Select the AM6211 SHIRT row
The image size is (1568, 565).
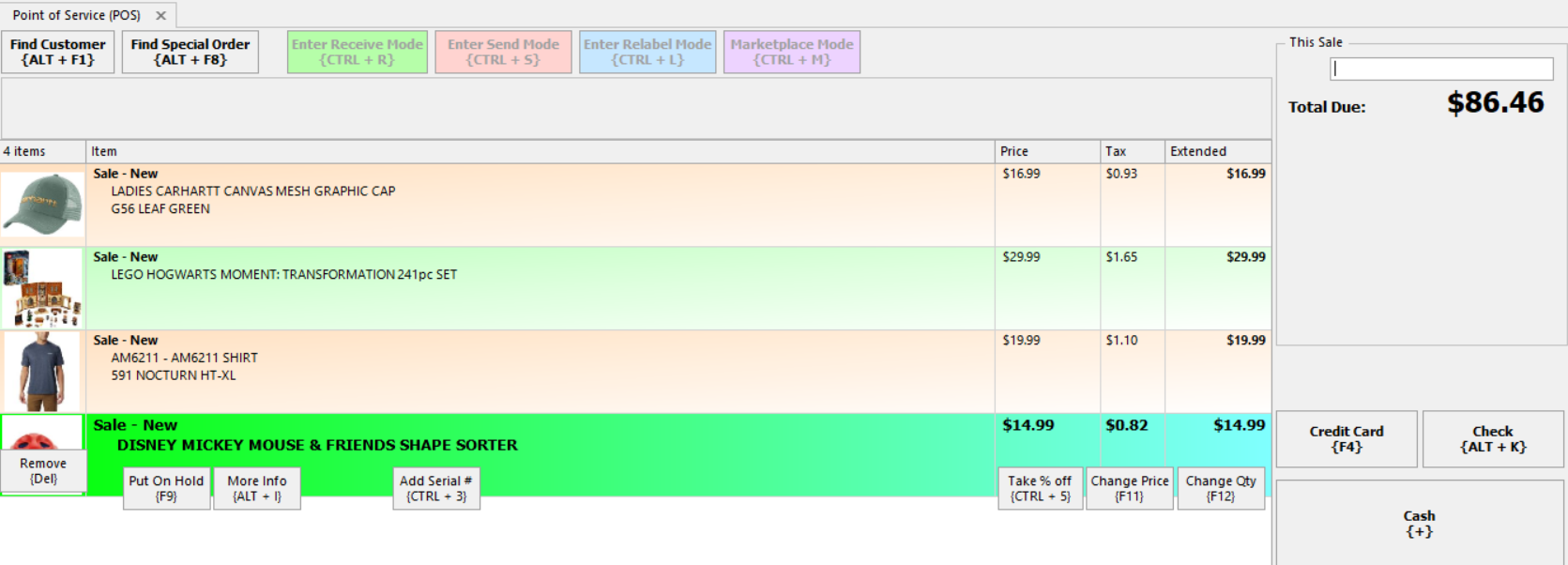(635, 372)
